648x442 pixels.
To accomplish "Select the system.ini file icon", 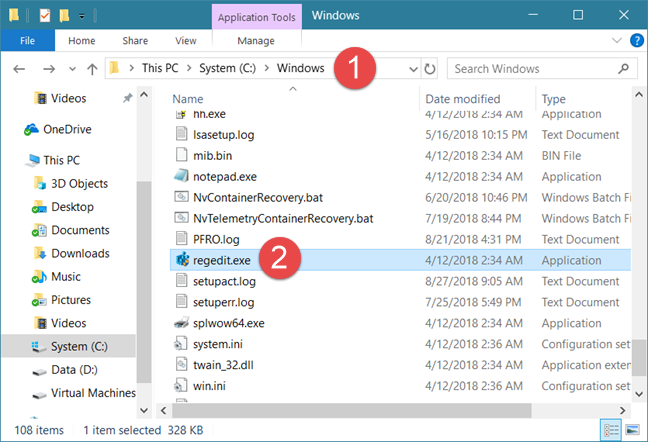I will (181, 344).
